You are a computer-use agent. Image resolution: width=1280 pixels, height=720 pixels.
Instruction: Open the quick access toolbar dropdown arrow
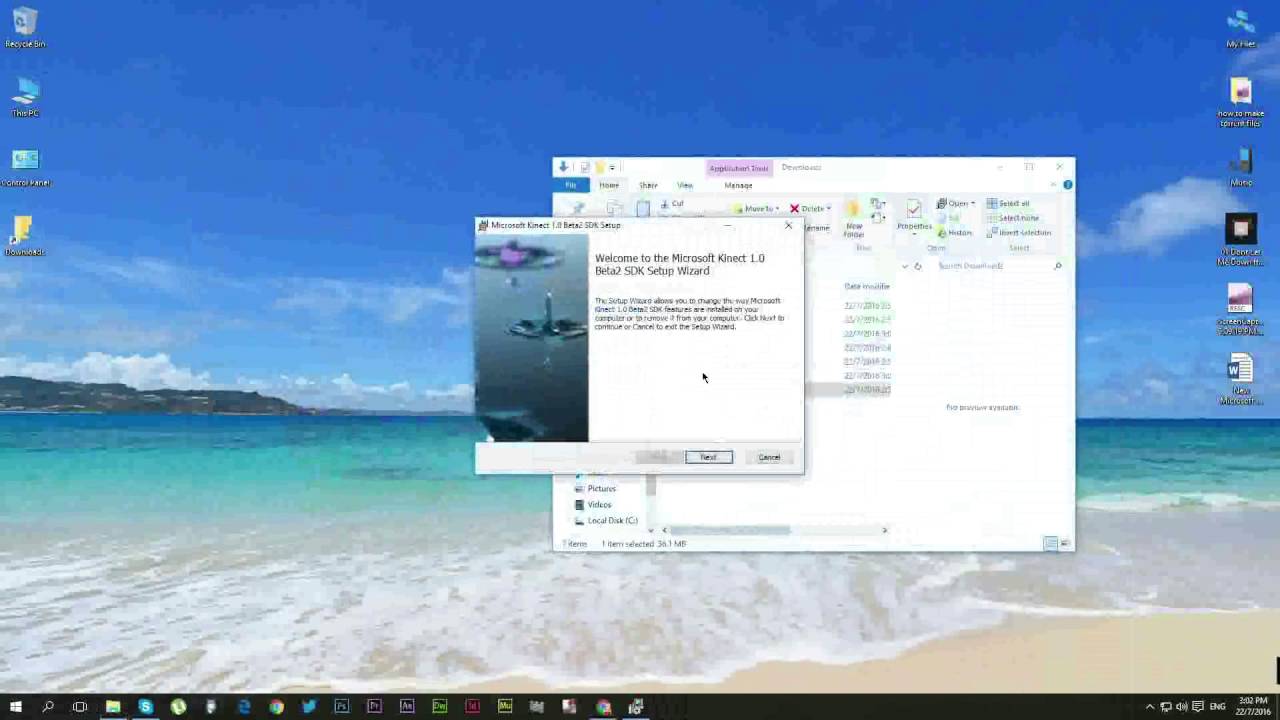[x=612, y=168]
